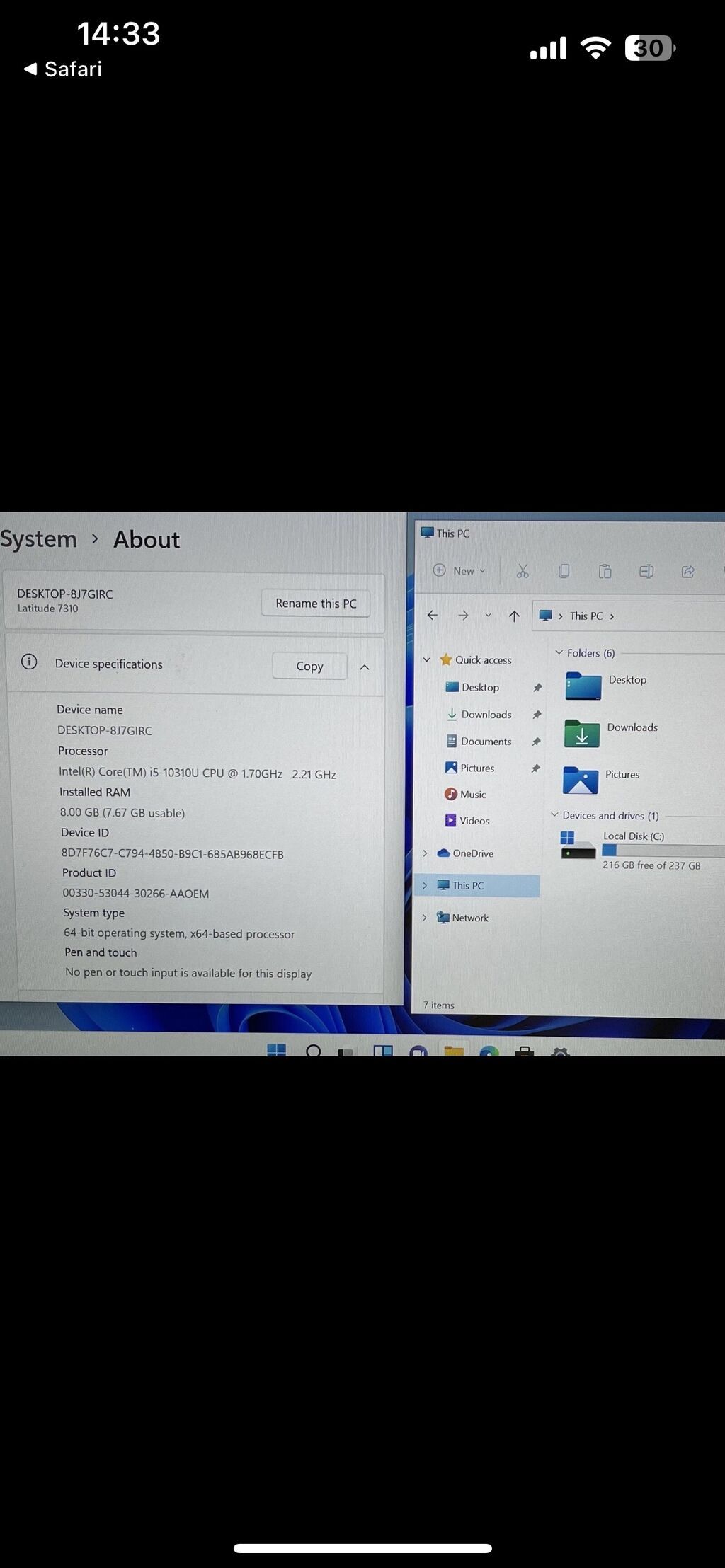The height and width of the screenshot is (1568, 725).
Task: Go back with the Explorer back arrow
Action: tap(433, 616)
